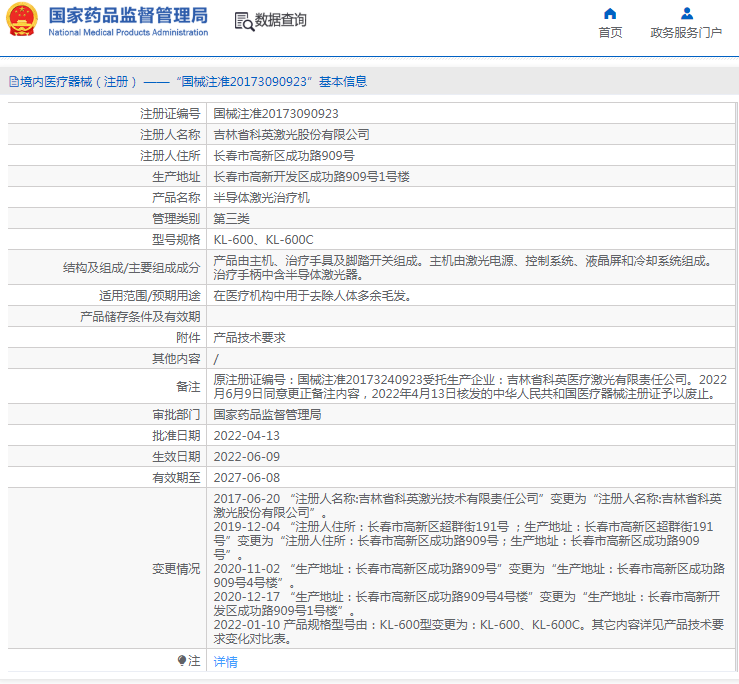Select expiry date 2027-06-08
This screenshot has width=739, height=684.
coord(246,478)
